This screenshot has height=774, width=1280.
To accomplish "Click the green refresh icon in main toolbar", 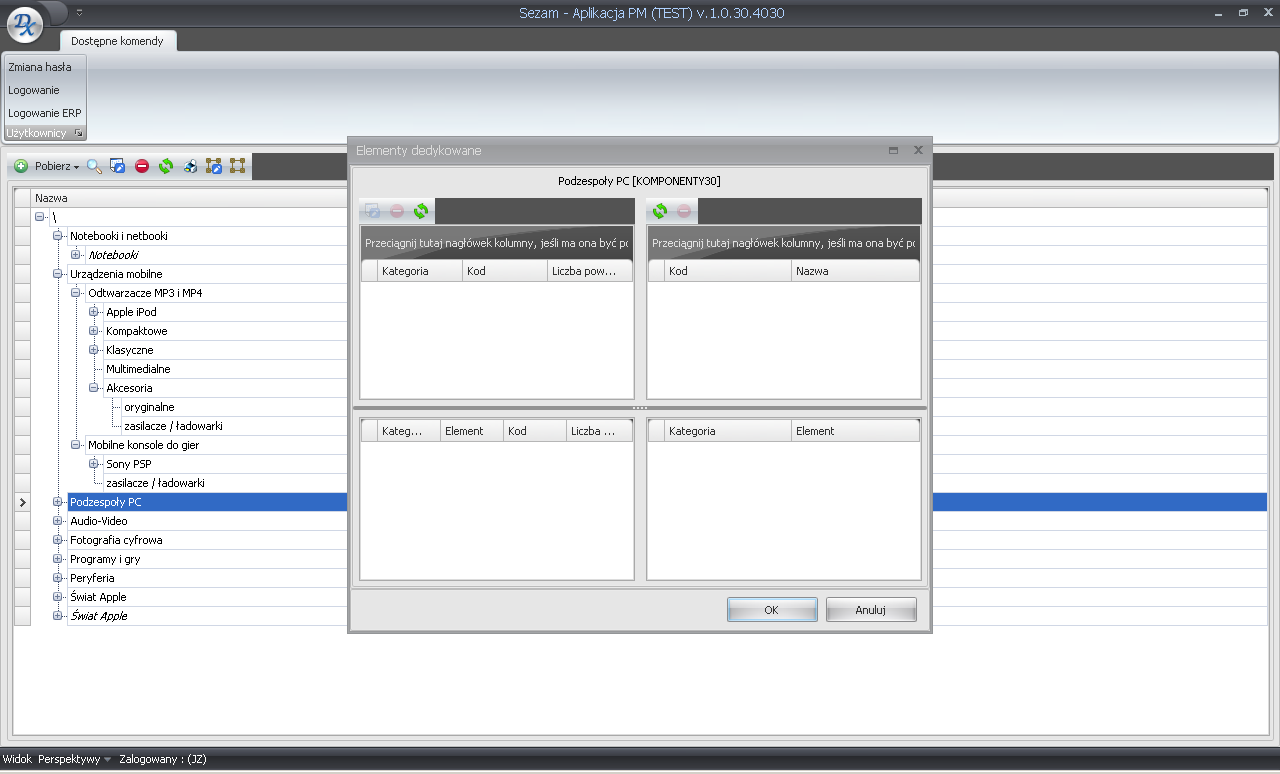I will [166, 166].
